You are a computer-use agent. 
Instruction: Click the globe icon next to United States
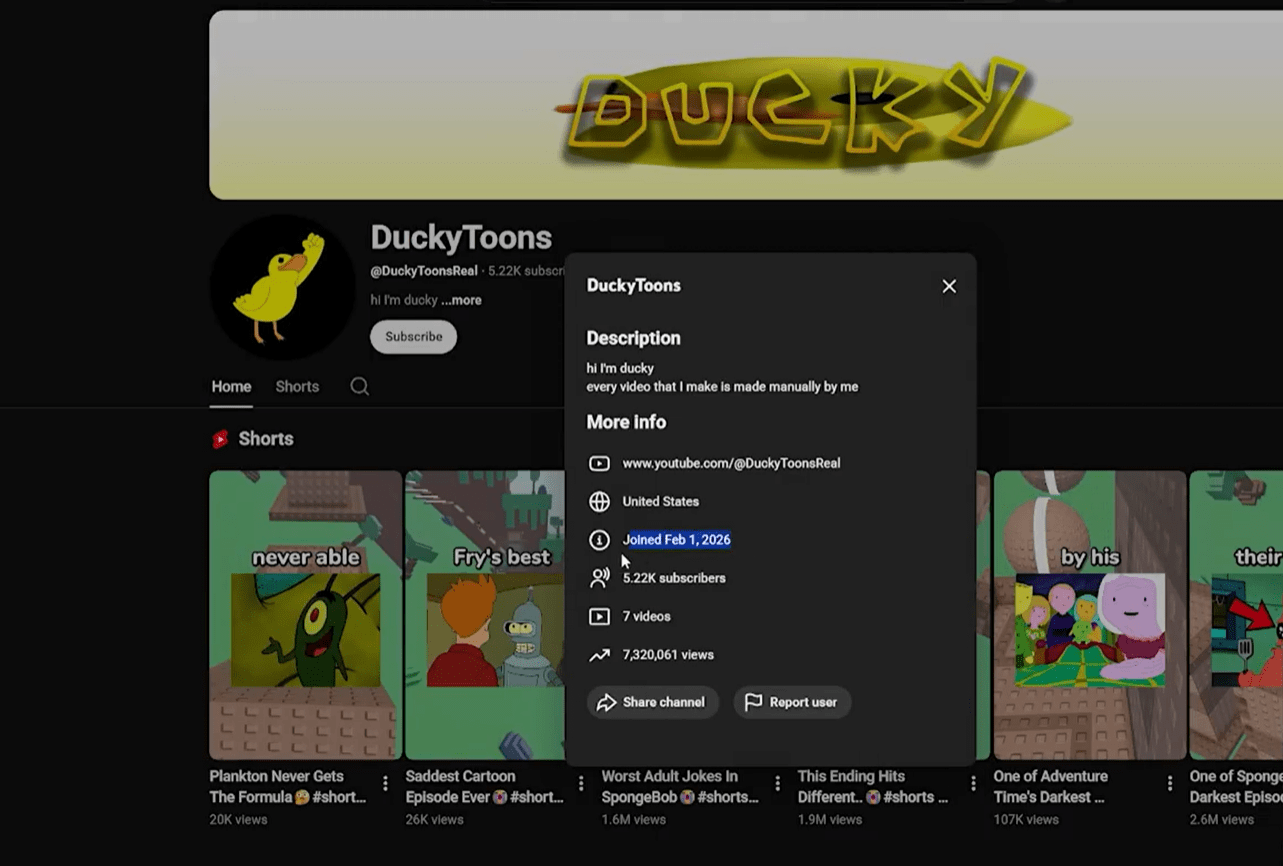coord(599,502)
